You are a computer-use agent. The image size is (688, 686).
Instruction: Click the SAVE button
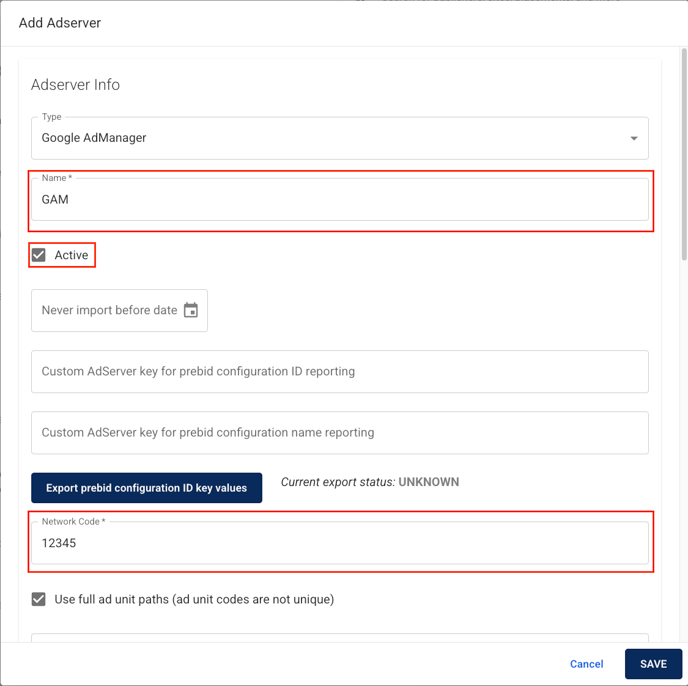coord(653,664)
